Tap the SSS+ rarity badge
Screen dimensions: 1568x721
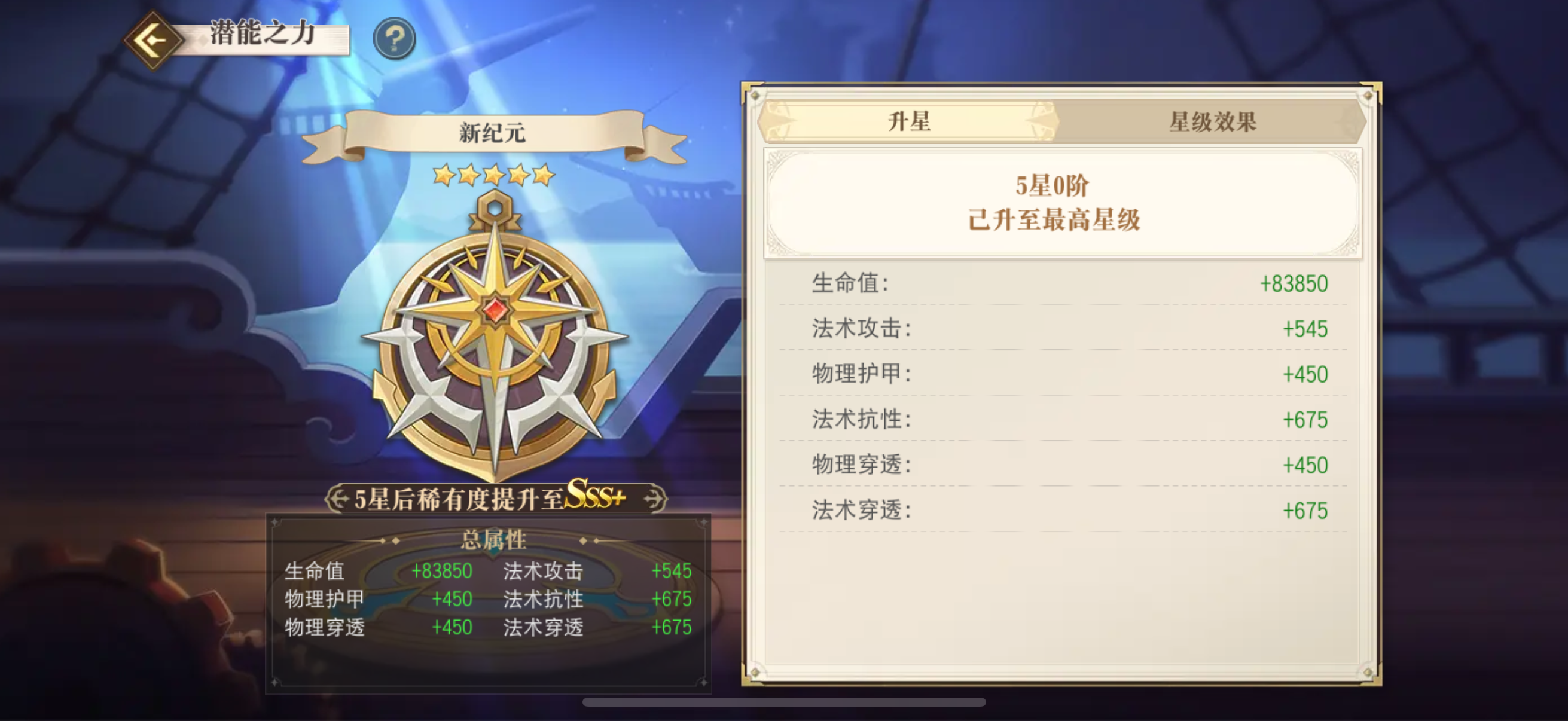tap(595, 494)
